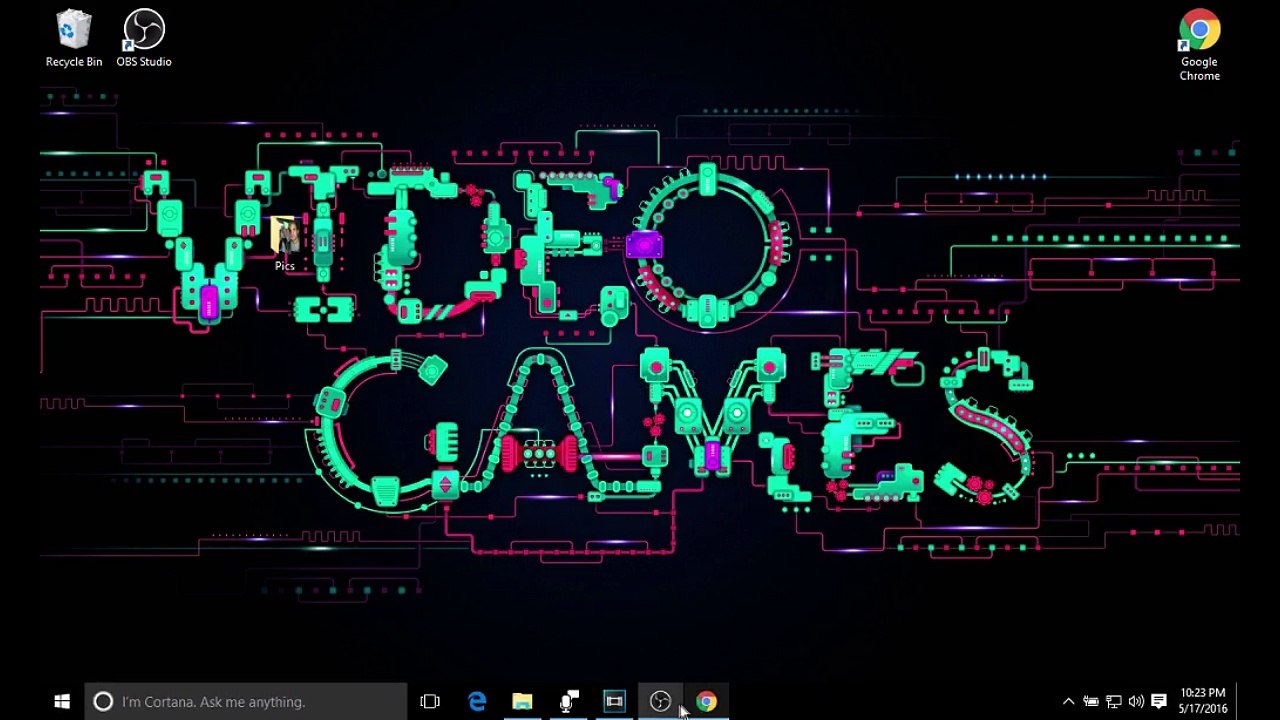This screenshot has height=720, width=1280.
Task: Open the battery power status icon
Action: 1091,702
